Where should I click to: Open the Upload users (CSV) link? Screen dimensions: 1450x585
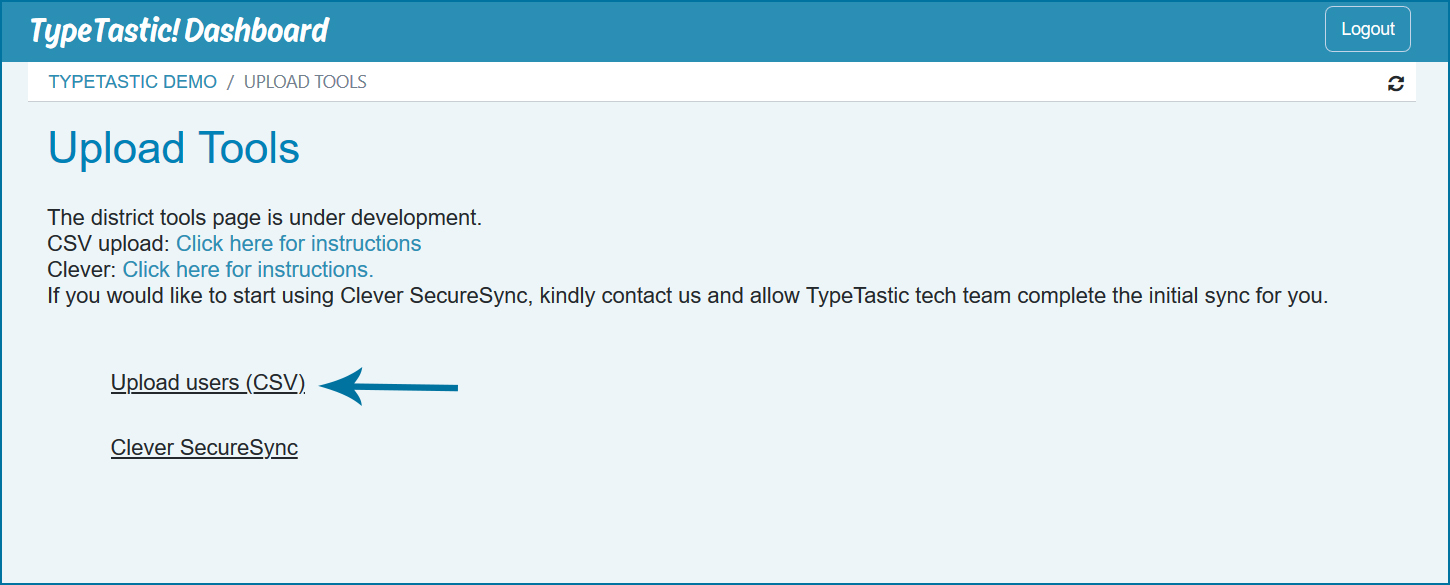tap(208, 383)
